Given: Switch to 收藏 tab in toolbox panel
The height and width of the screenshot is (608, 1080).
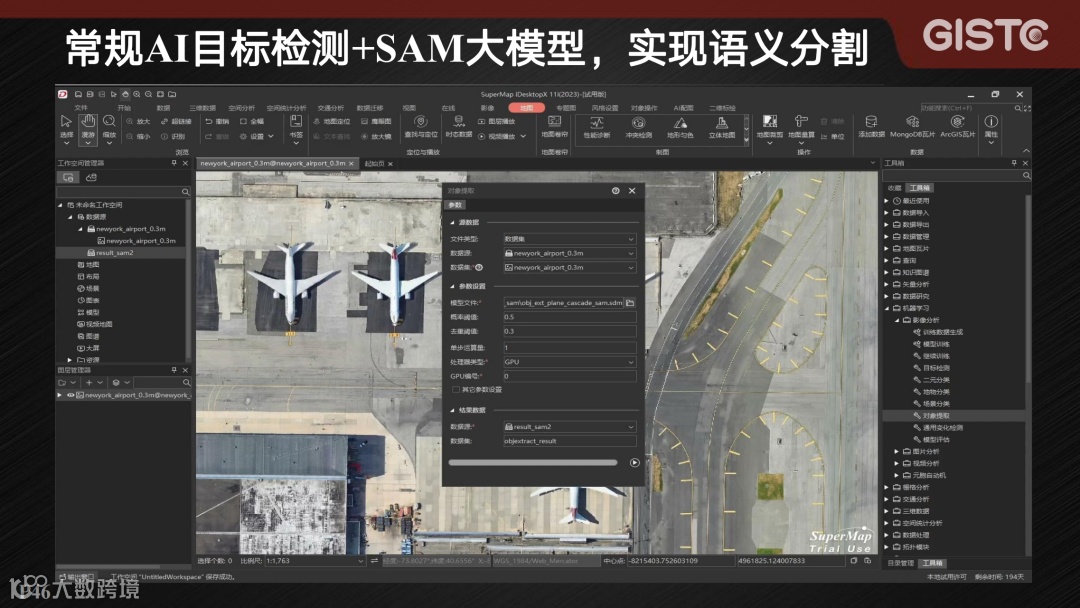Looking at the screenshot, I should point(894,188).
